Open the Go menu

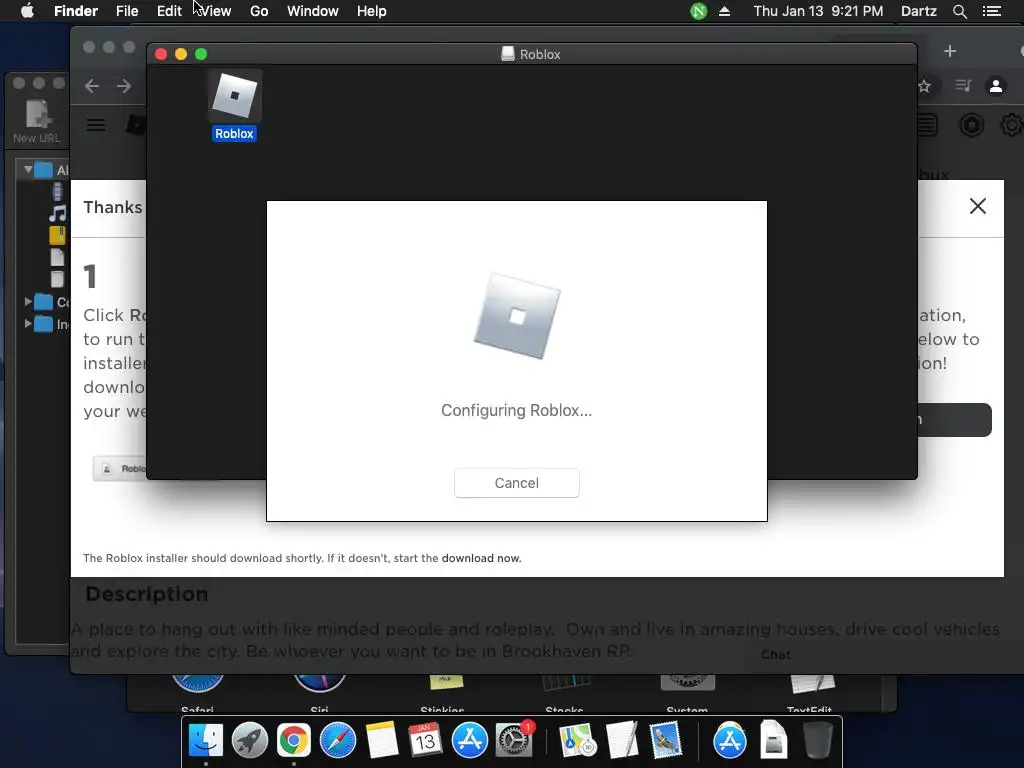tap(259, 11)
